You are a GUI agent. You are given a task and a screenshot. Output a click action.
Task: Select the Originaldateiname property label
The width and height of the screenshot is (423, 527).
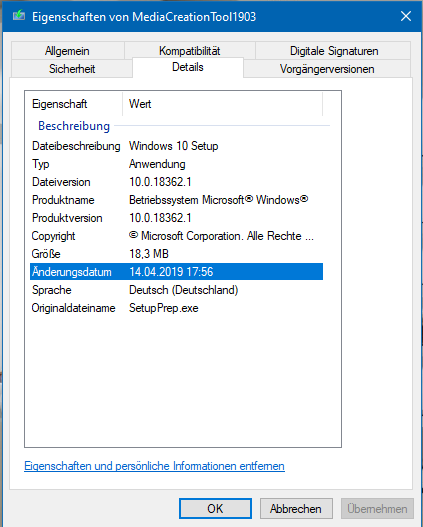click(x=74, y=308)
